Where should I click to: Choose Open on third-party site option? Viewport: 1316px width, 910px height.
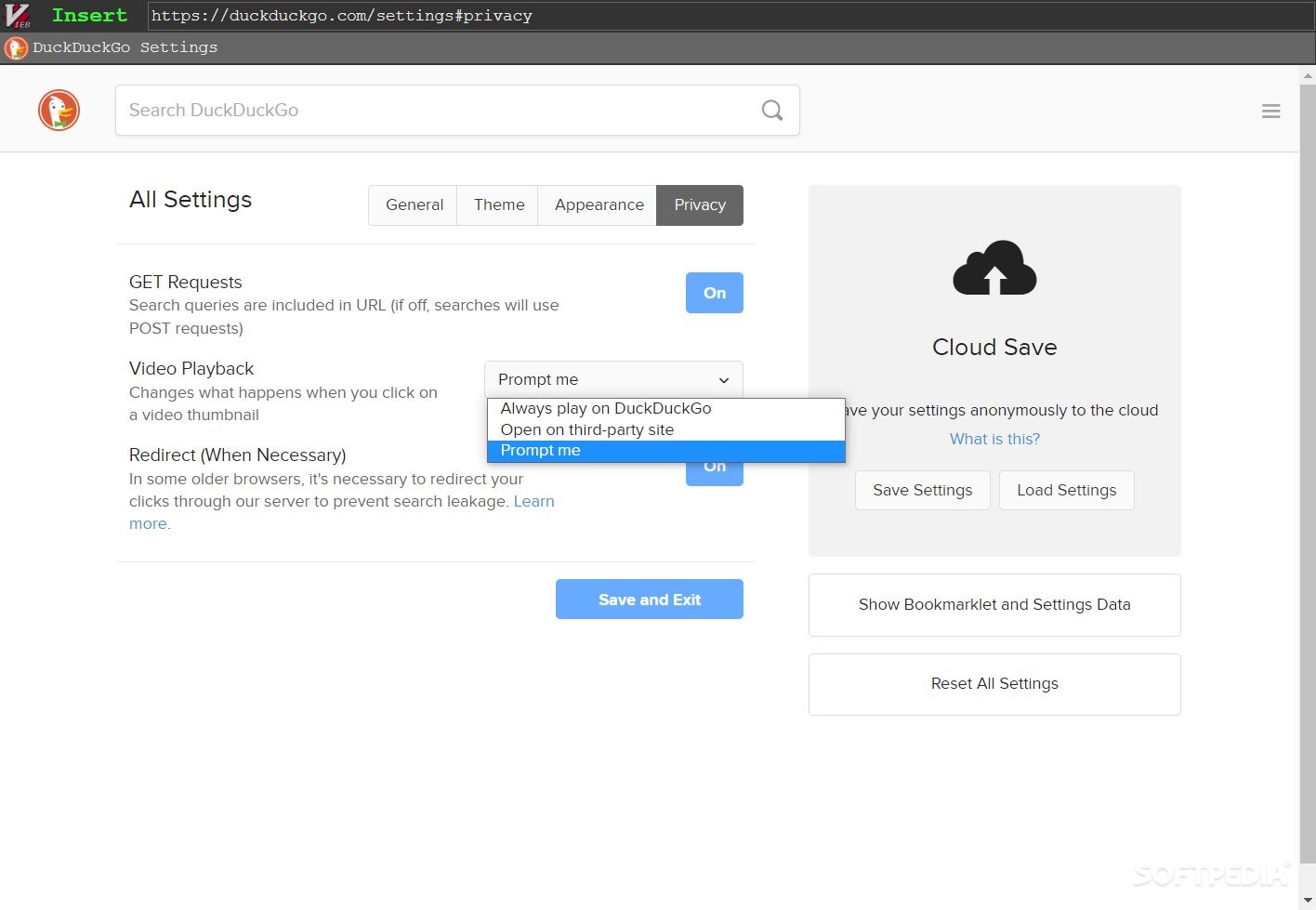(665, 429)
